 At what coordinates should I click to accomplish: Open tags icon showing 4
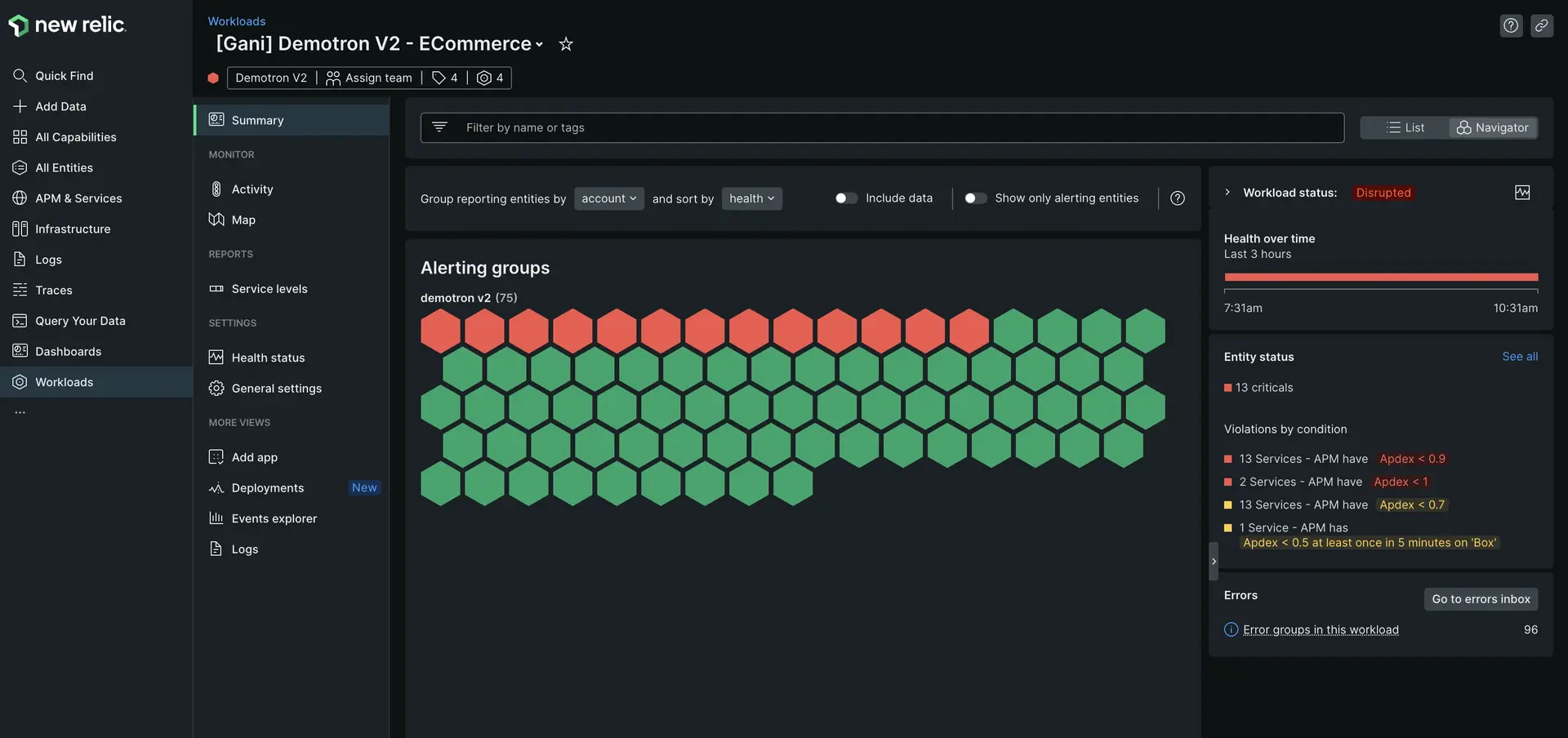click(x=445, y=78)
